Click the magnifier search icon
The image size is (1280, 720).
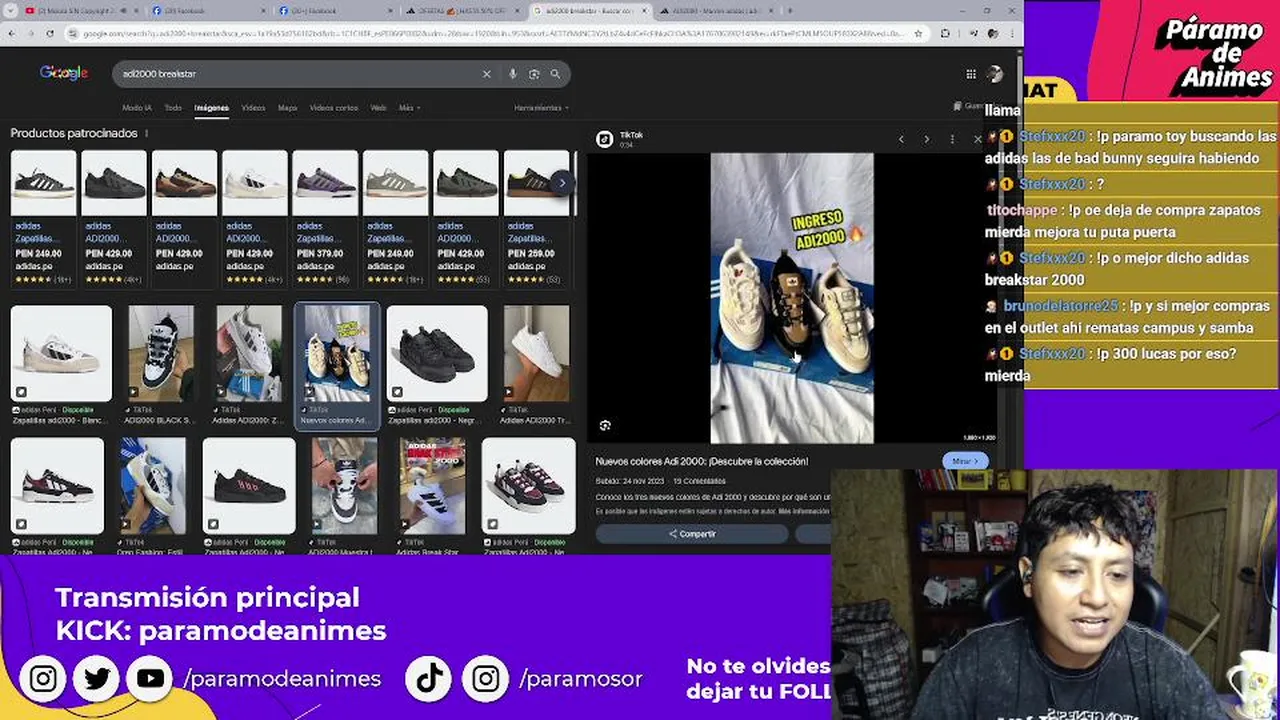[555, 74]
